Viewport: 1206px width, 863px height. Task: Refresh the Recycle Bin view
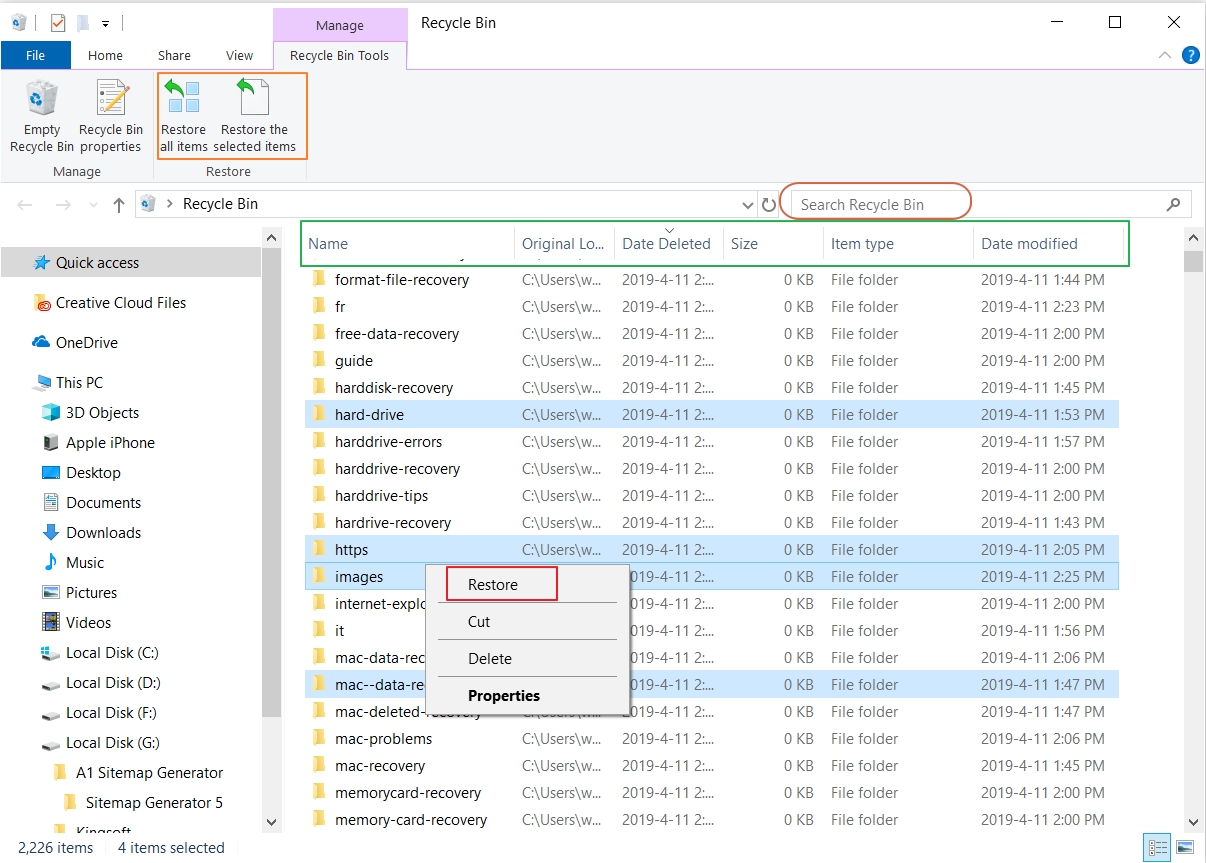768,205
